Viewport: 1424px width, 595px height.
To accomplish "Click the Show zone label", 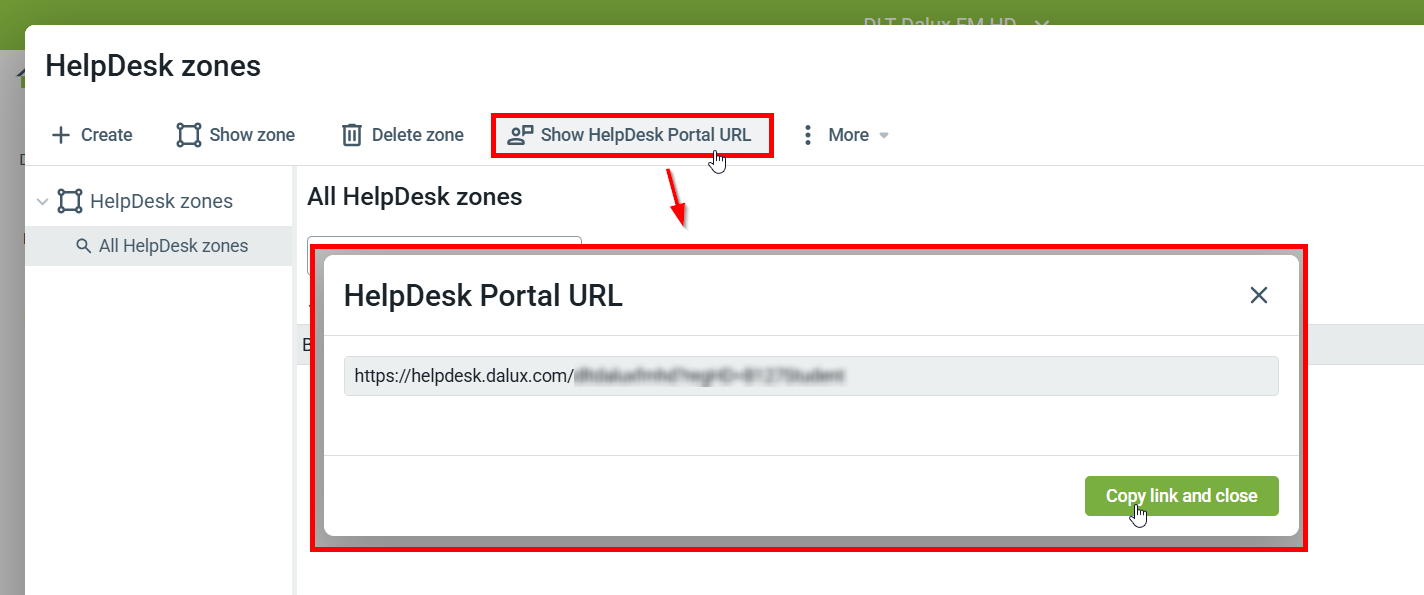I will (252, 135).
